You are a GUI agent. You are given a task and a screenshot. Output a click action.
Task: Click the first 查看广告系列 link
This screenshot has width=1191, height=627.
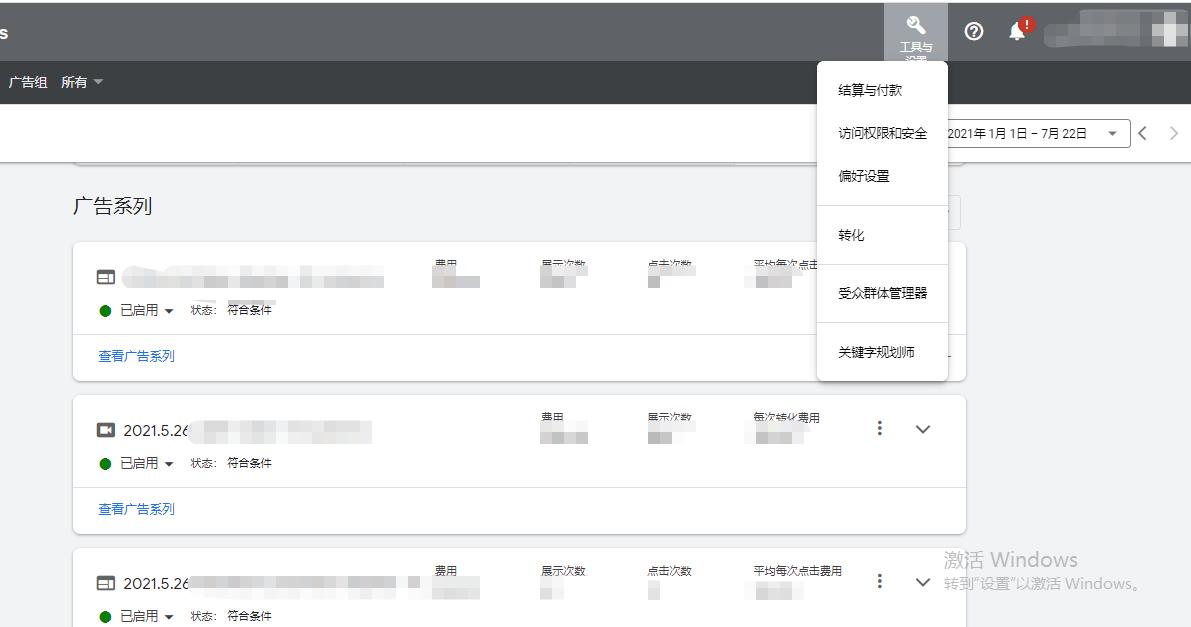[x=136, y=356]
